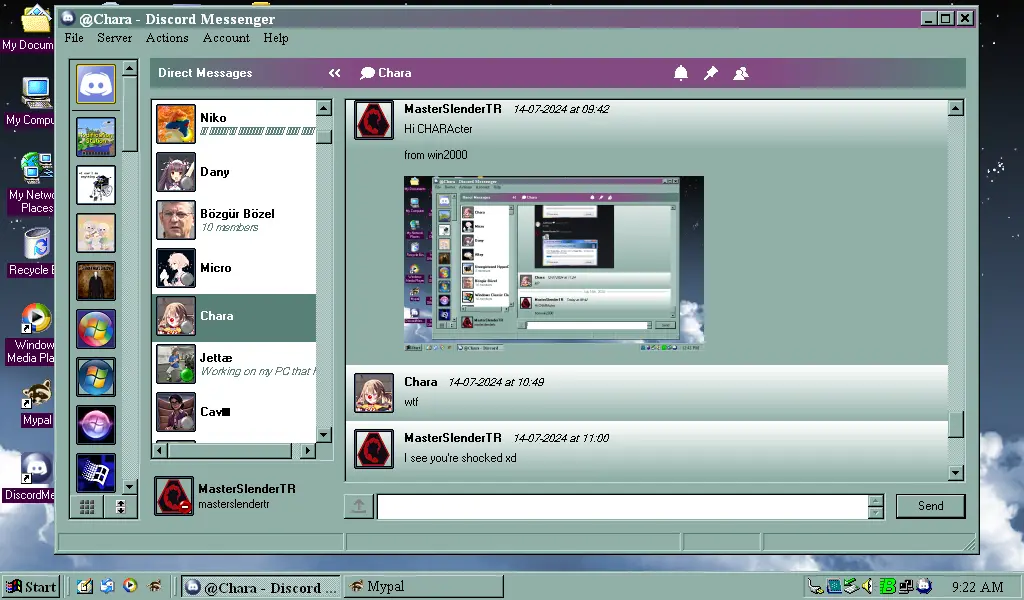
Task: Click the Discord tray icon
Action: pos(924,586)
